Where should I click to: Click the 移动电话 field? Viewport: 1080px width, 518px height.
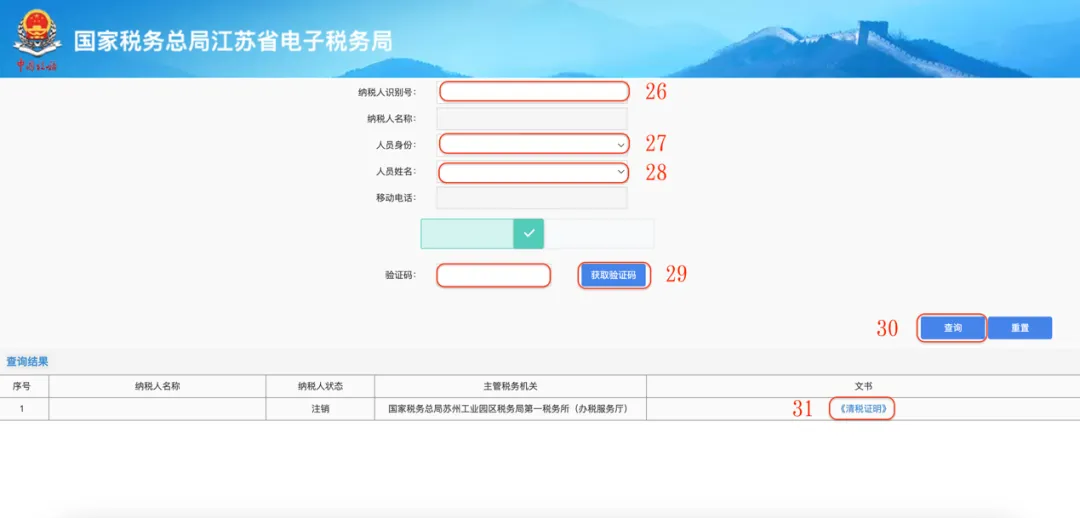coord(532,198)
